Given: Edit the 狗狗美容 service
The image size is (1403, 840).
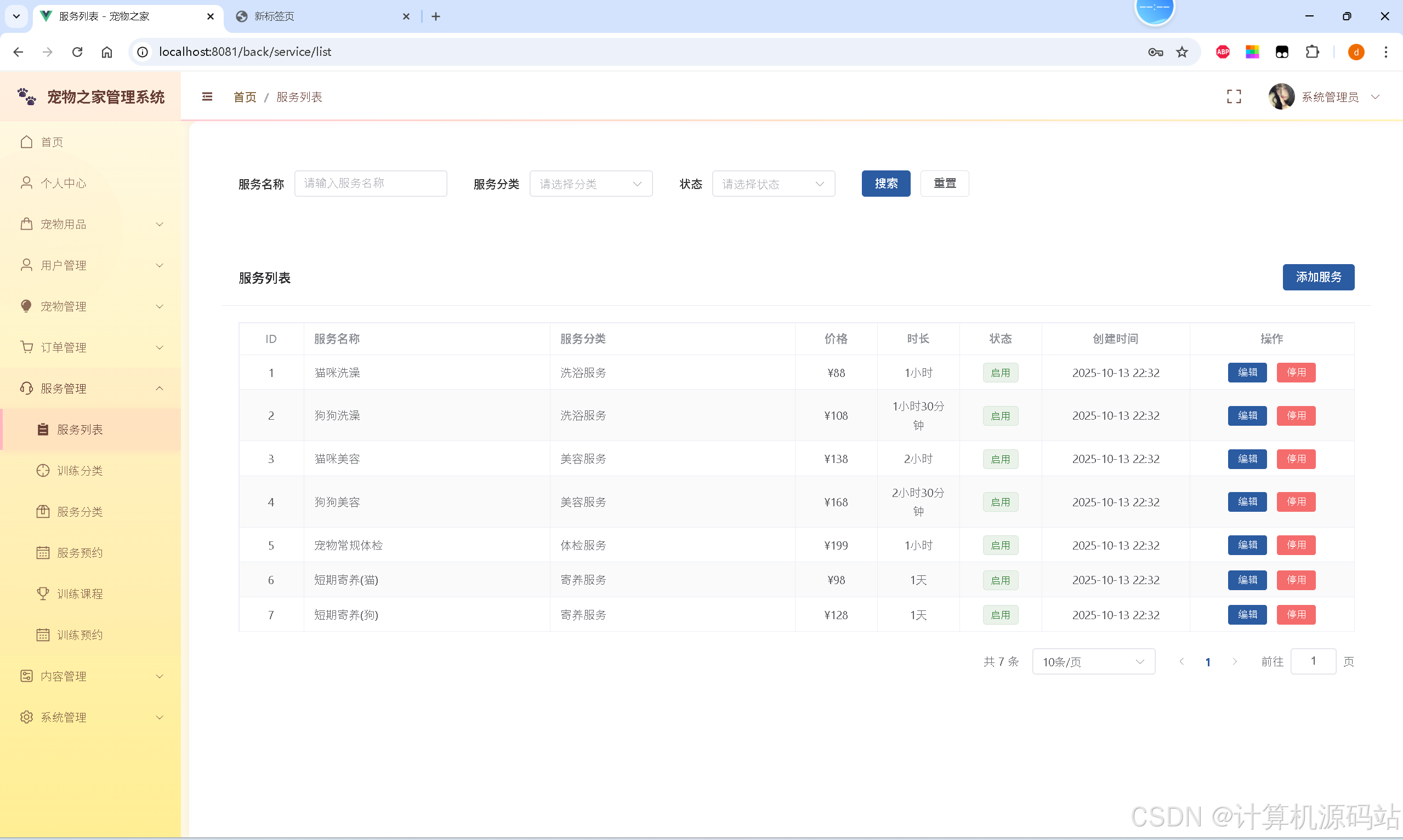Looking at the screenshot, I should 1247,501.
